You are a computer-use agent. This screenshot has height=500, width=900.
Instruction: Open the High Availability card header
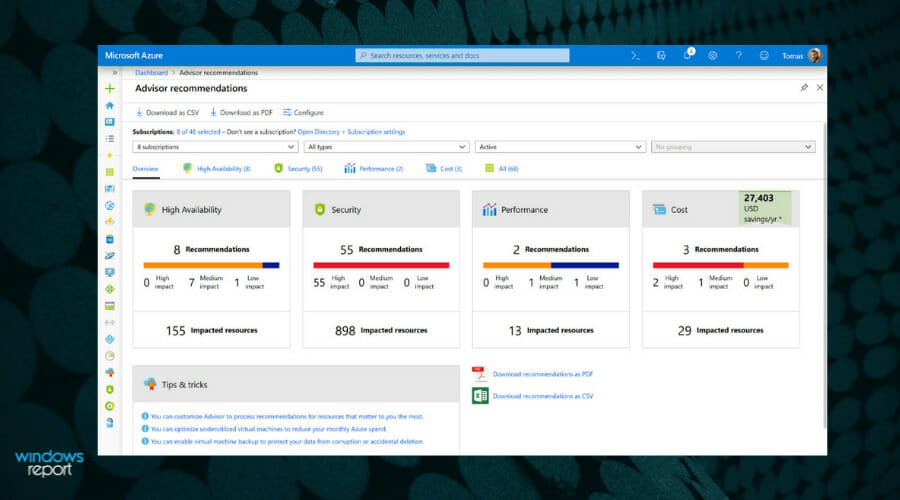click(211, 210)
